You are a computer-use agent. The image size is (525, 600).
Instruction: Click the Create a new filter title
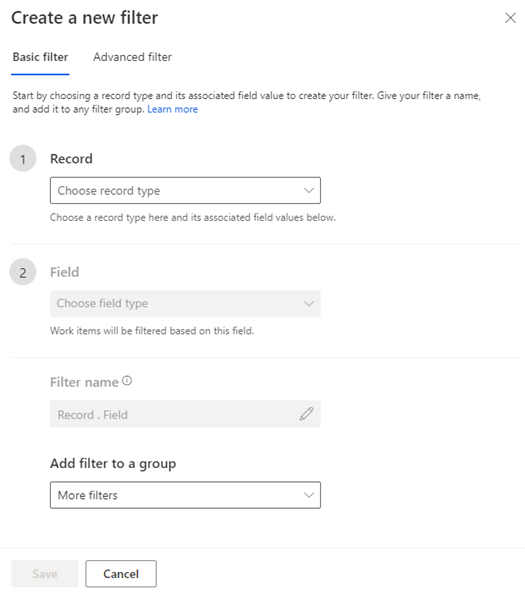[85, 18]
